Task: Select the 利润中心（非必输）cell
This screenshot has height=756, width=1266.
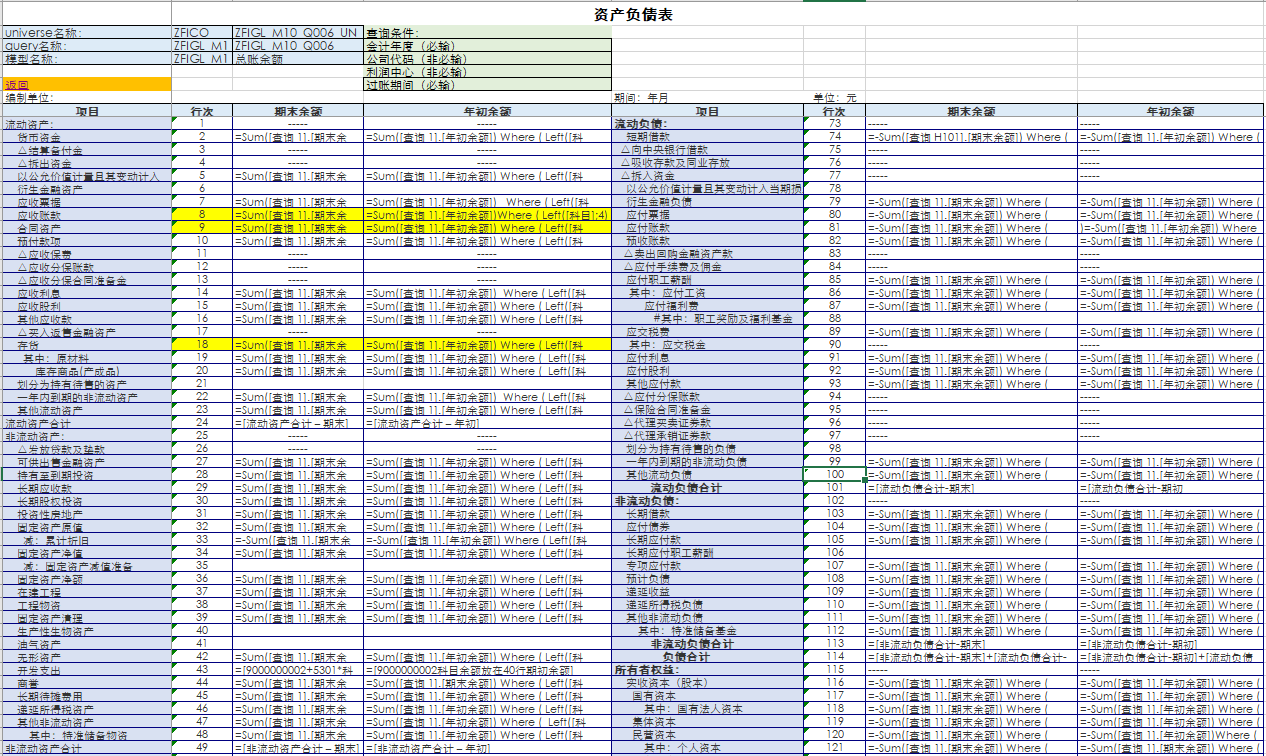Action: pyautogui.click(x=488, y=72)
